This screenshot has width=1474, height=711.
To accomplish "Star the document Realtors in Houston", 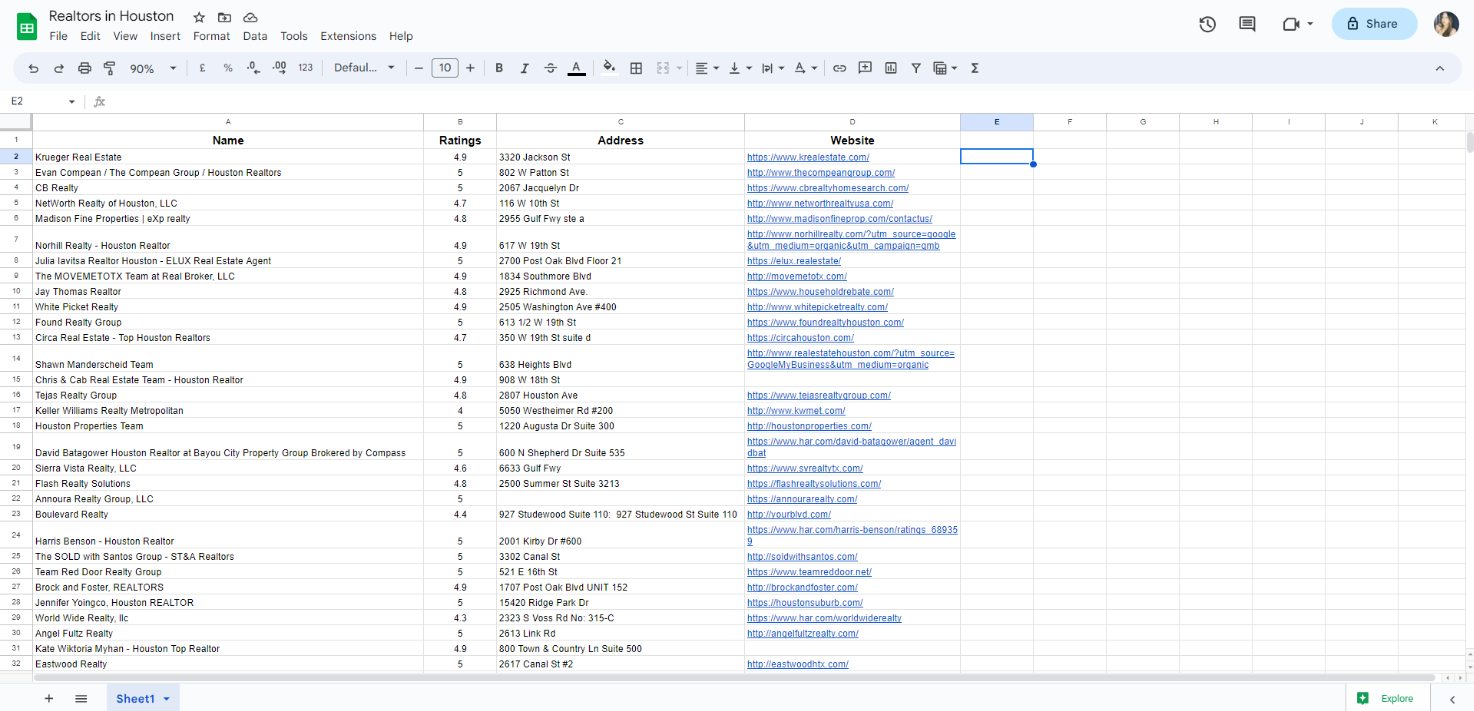I will tap(199, 18).
